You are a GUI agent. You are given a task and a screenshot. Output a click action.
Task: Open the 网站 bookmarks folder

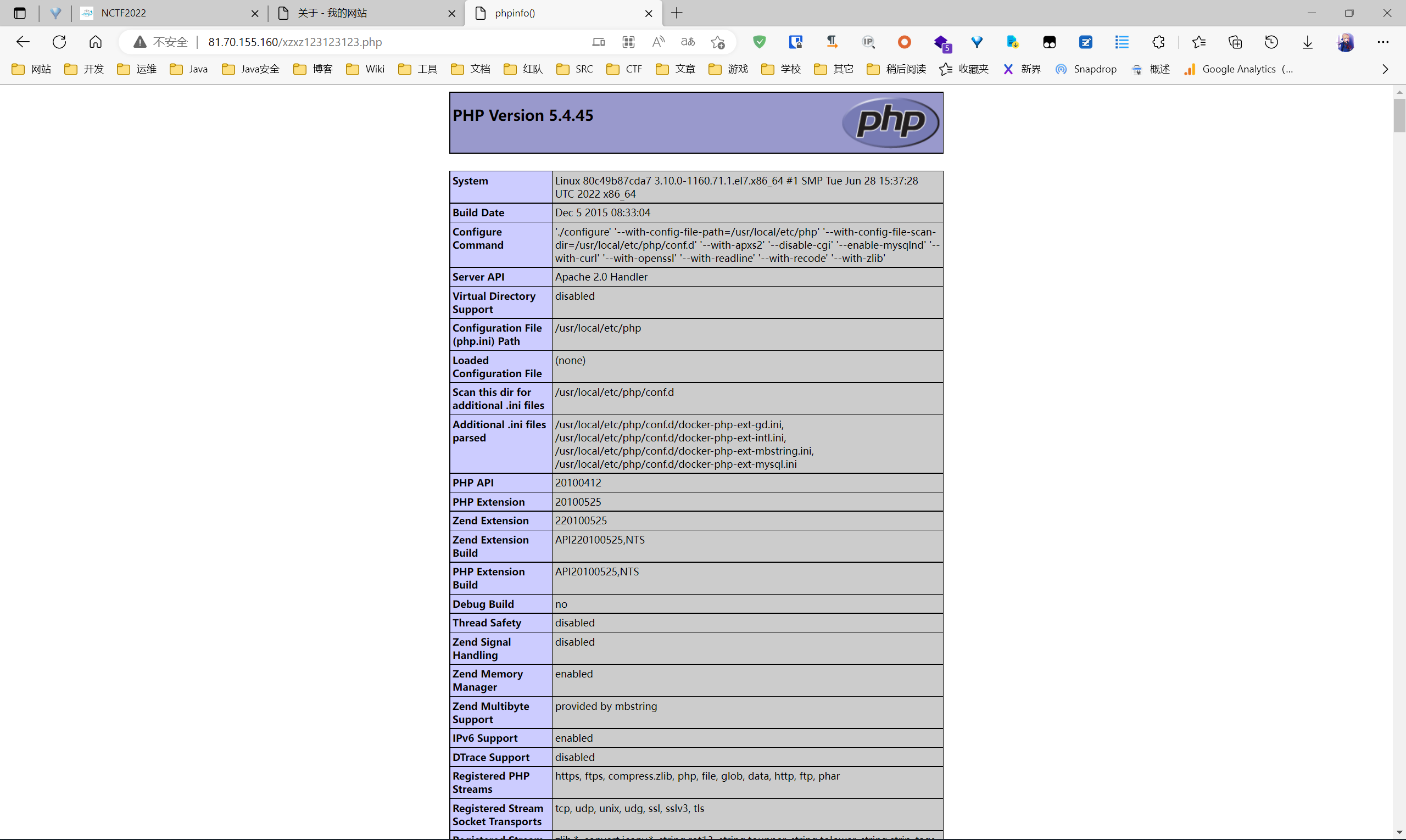pyautogui.click(x=32, y=69)
